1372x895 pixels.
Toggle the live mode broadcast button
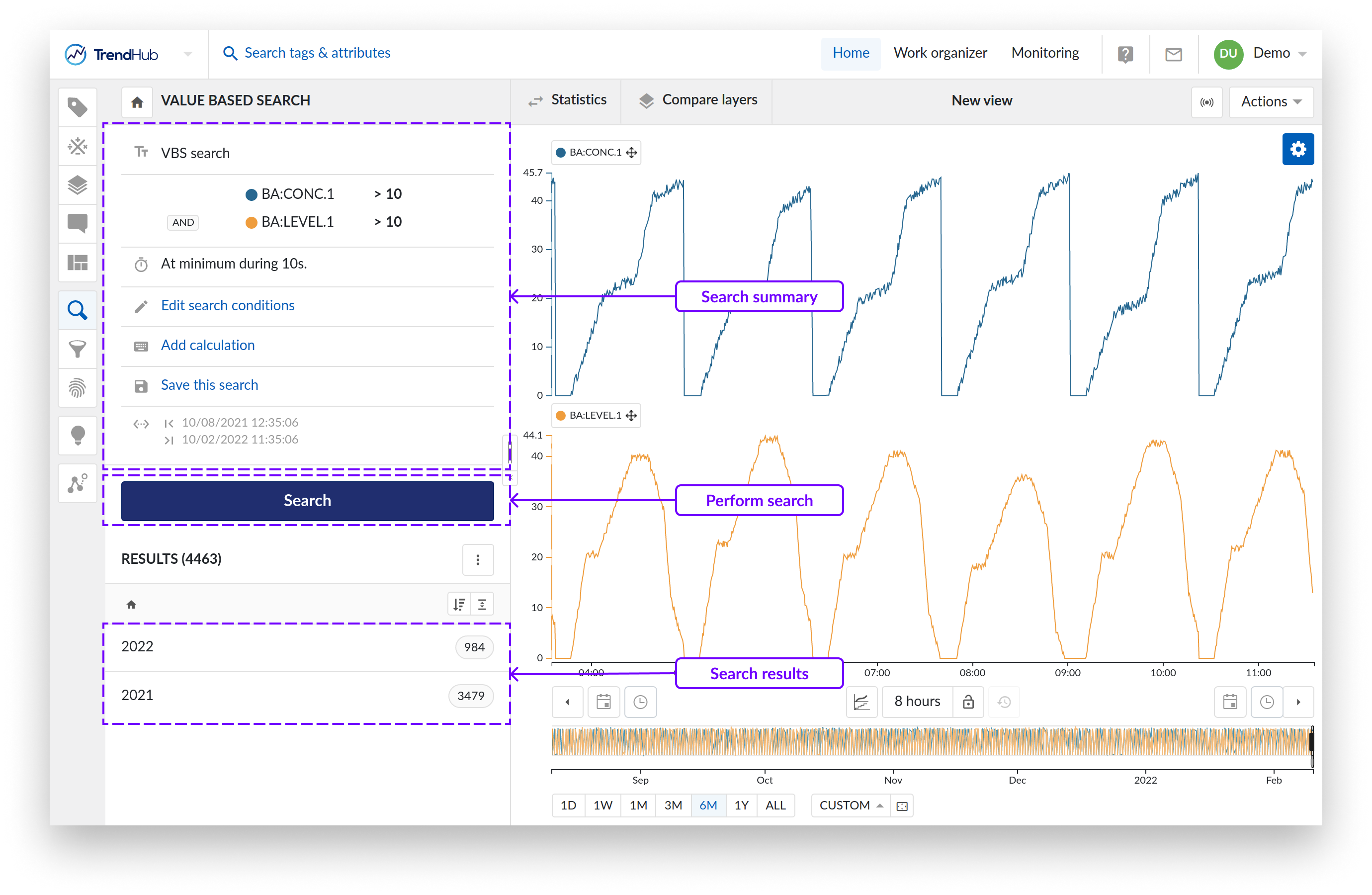pos(1206,102)
